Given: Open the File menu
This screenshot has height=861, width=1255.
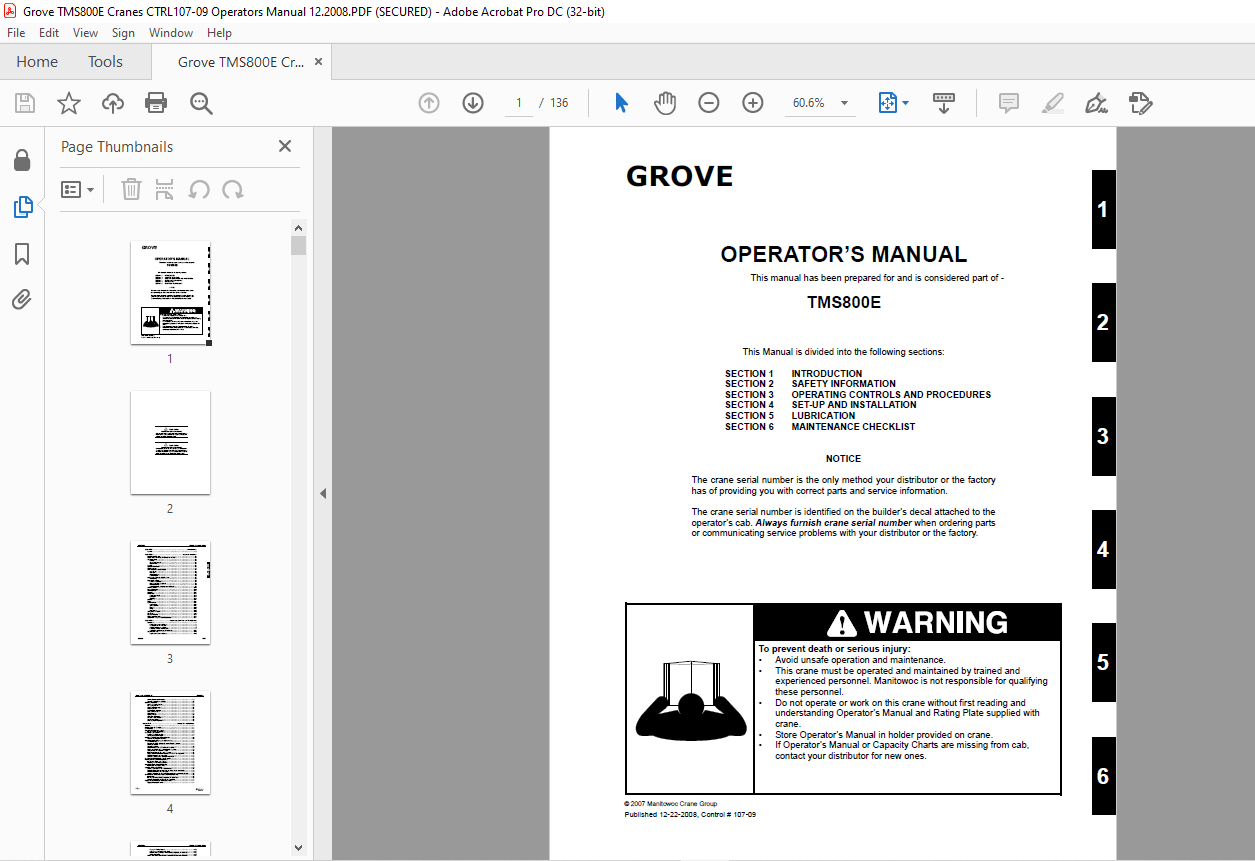Looking at the screenshot, I should (16, 33).
